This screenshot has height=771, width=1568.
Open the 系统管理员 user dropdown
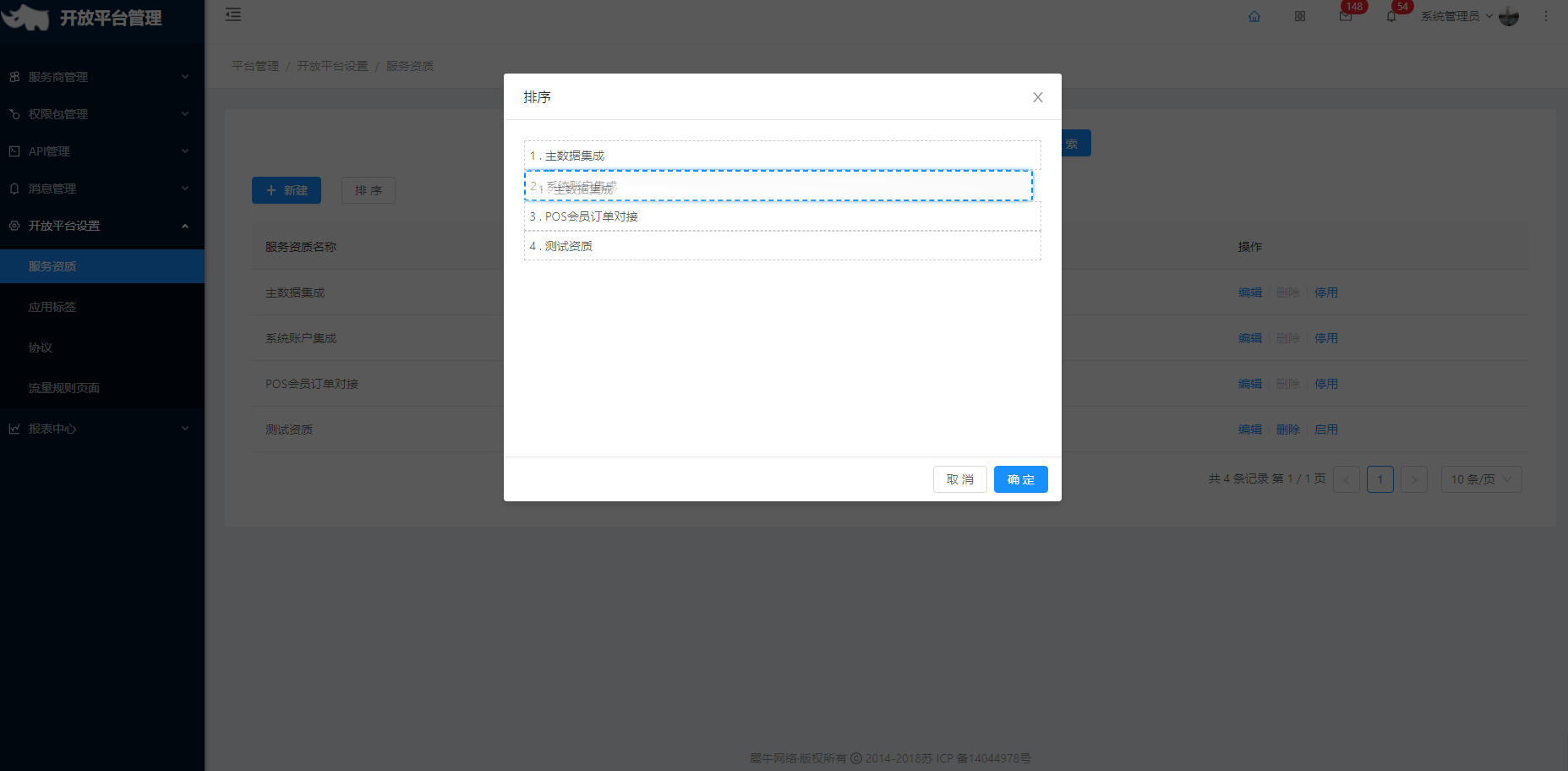coord(1456,16)
